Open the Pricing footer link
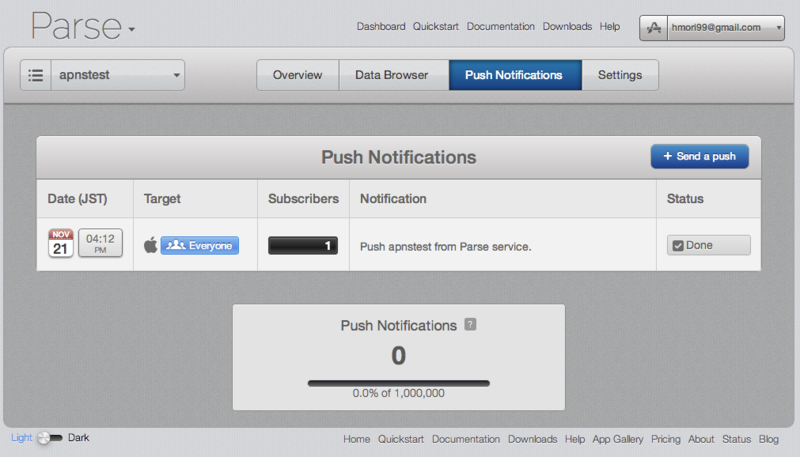The image size is (800, 457). tap(665, 439)
